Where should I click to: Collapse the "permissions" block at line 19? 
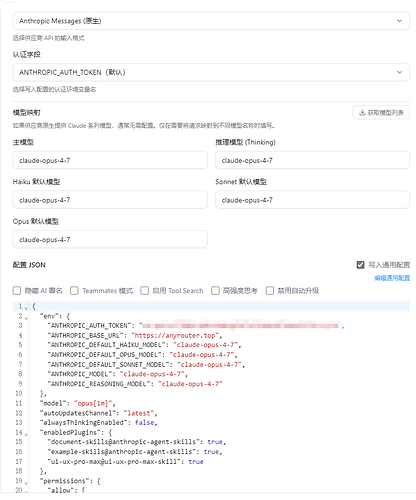coord(26,482)
